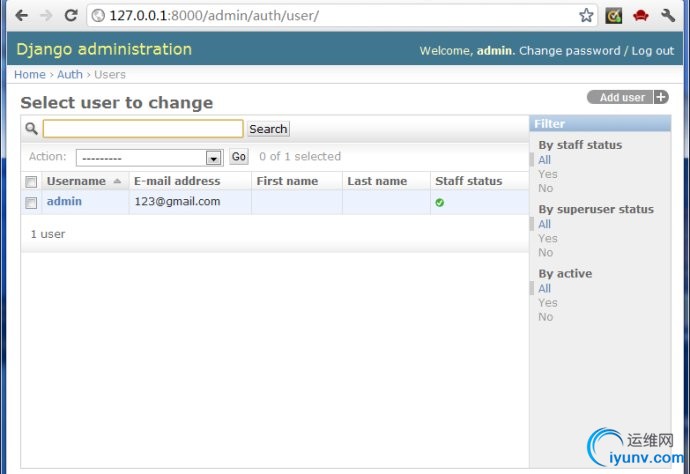Open the Action dropdown

click(150, 158)
